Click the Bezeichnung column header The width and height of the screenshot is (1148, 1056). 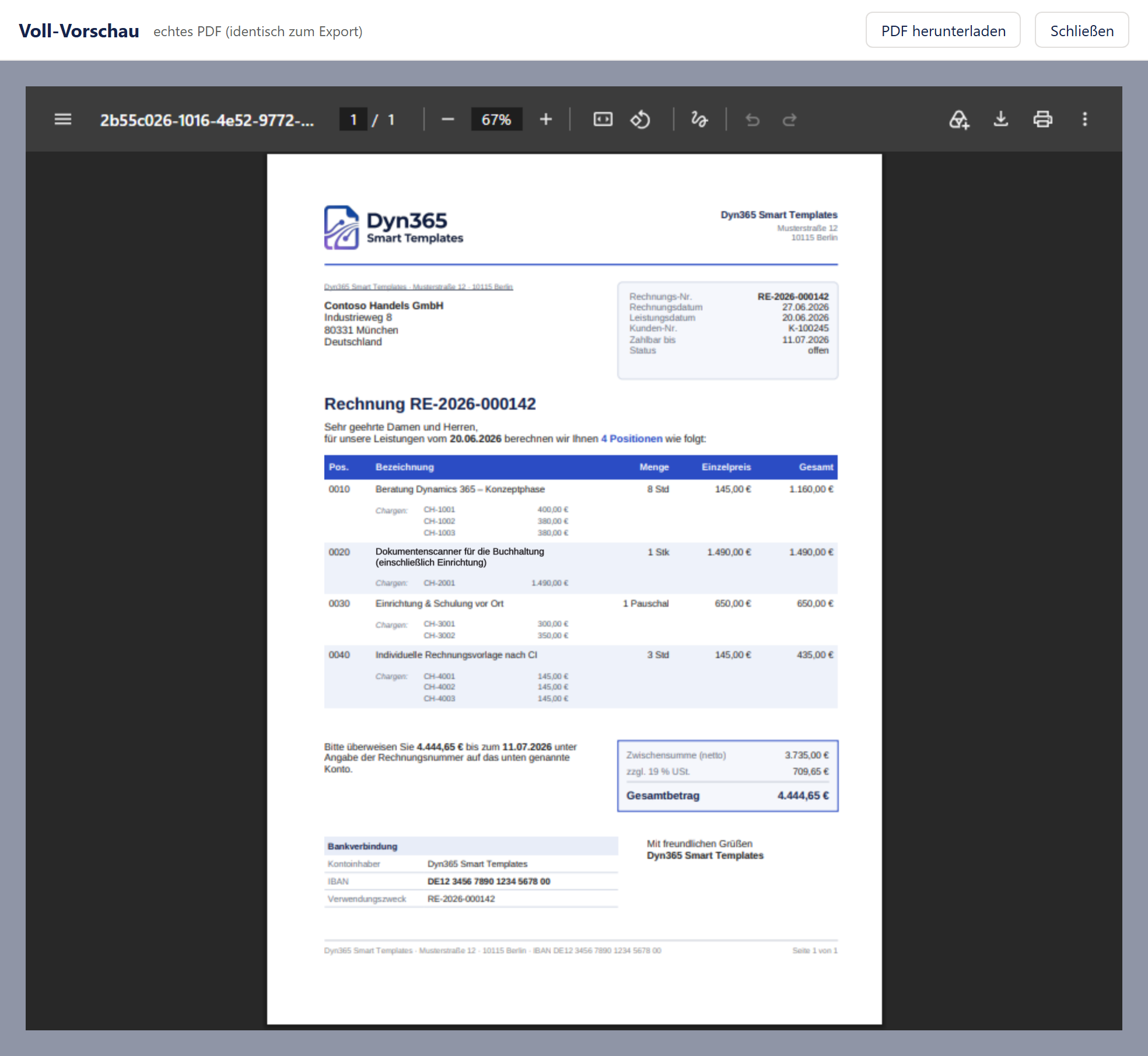point(405,467)
